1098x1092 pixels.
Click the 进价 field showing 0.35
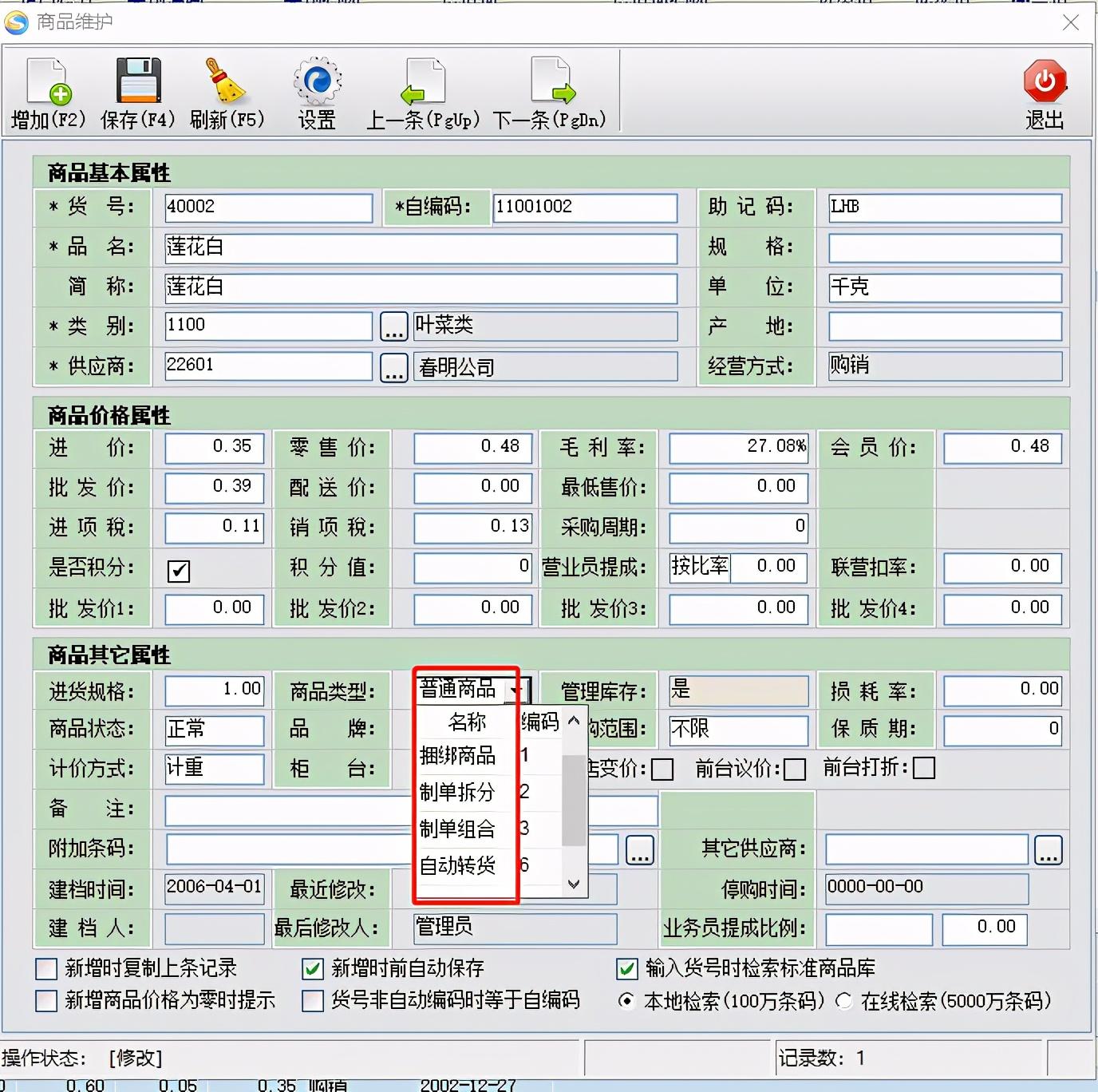215,448
